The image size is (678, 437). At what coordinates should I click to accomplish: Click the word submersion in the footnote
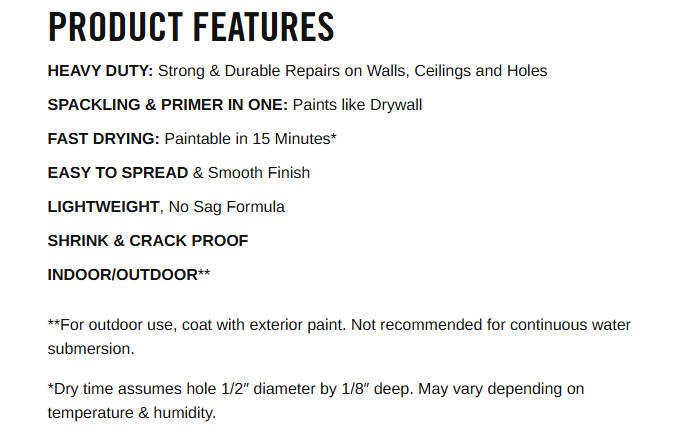tap(91, 348)
